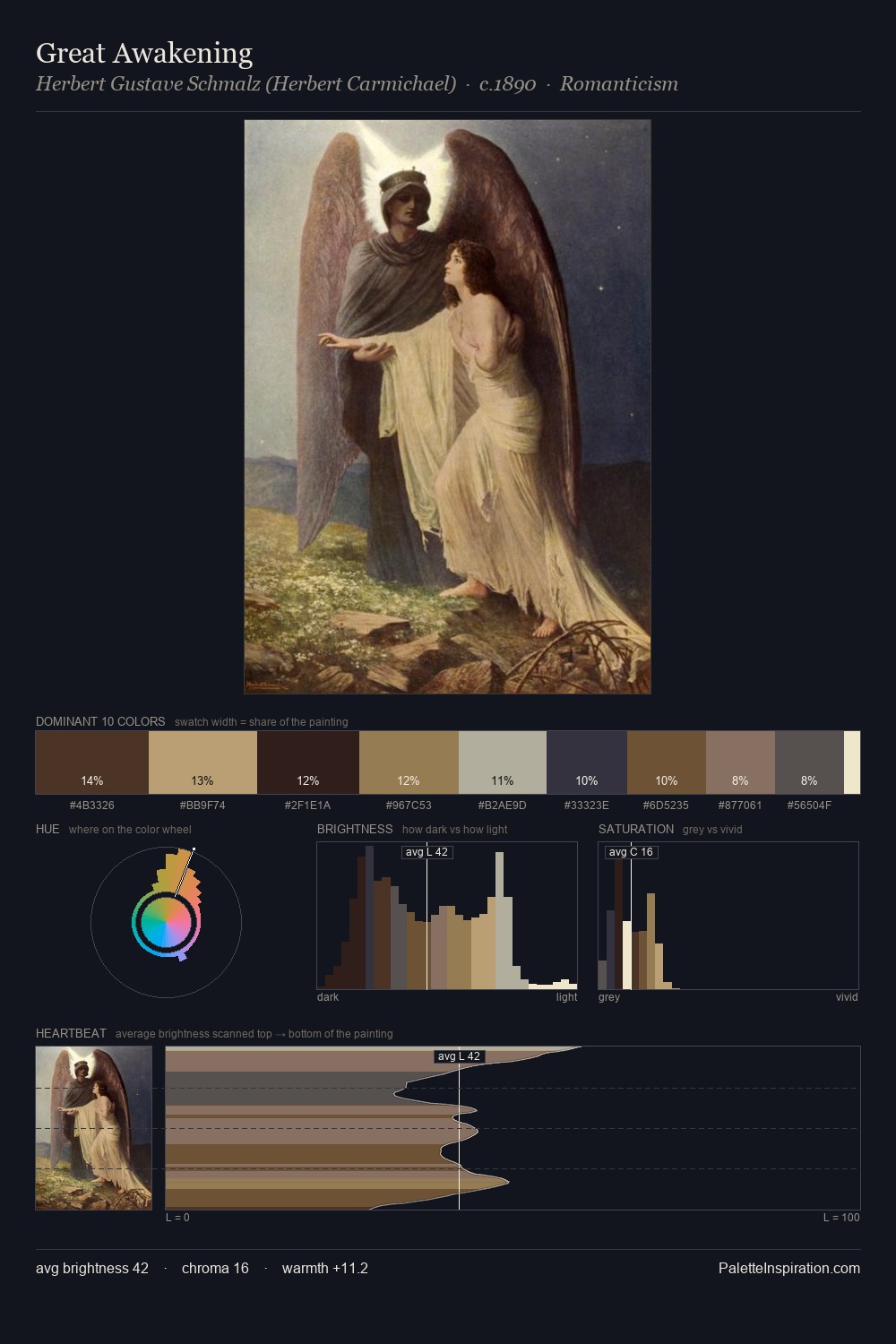Click the '#33323E' hex code label

click(x=587, y=806)
